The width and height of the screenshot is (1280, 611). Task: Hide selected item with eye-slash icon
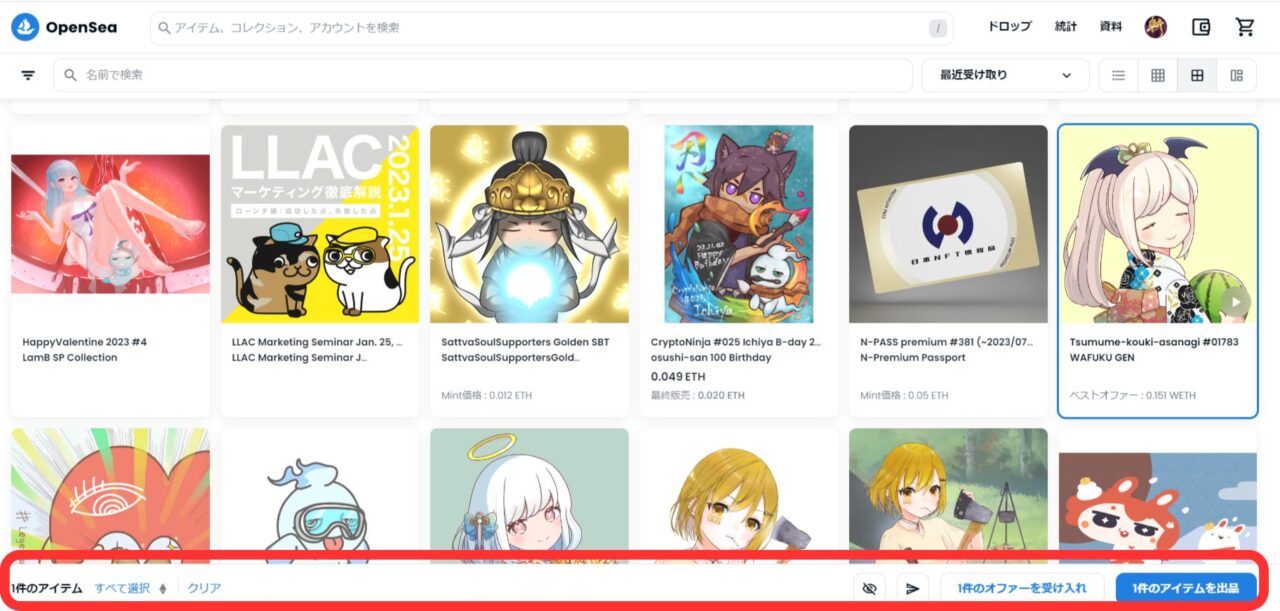pos(869,588)
